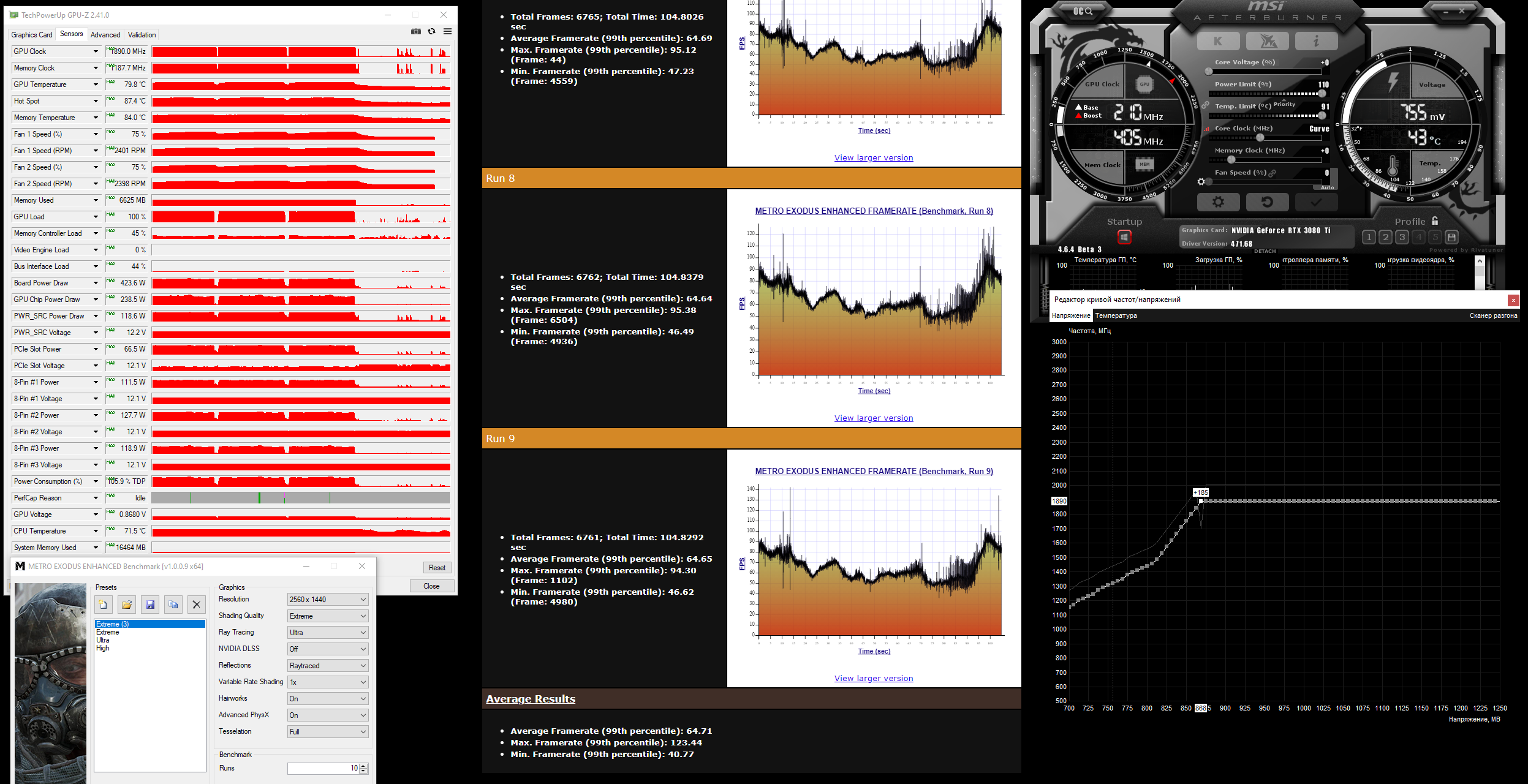Delete selected Metro preset with X icon
1528x784 pixels.
pos(196,605)
